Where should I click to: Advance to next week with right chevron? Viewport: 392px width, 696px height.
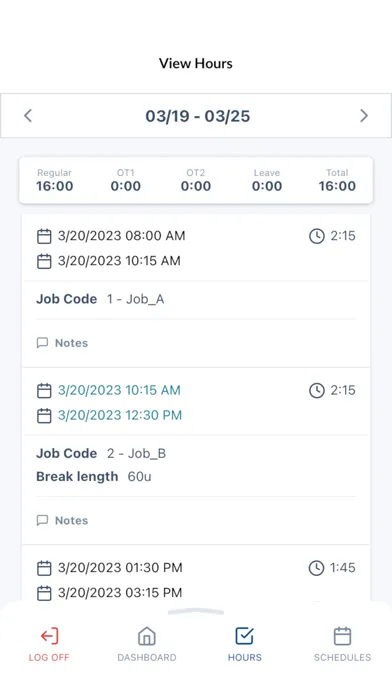[364, 116]
